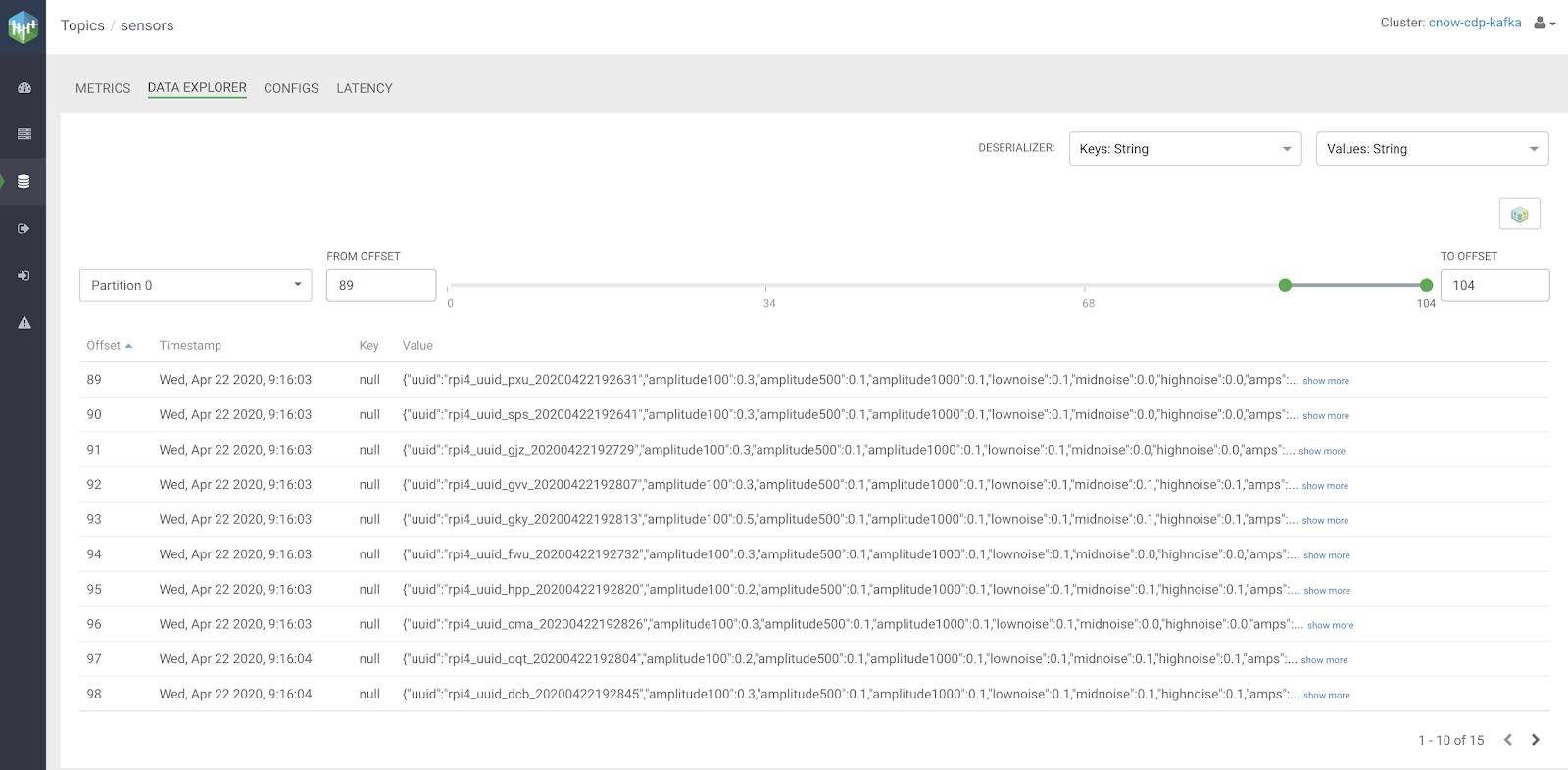Select the value text containing rpi4_uuid_gvv
The image size is (1568, 770).
point(850,485)
